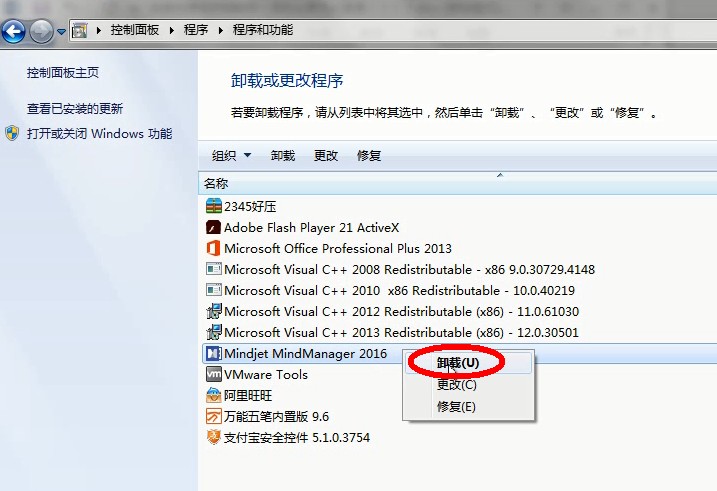717x491 pixels.
Task: Click 更改 in the toolbar
Action: [326, 156]
